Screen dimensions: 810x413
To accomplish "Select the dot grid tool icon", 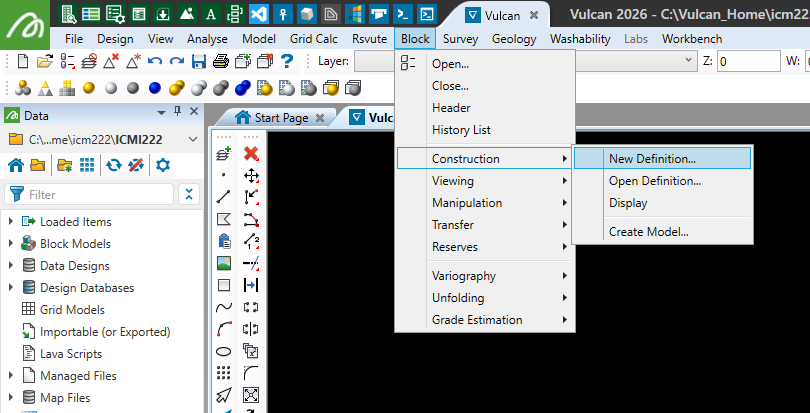I will 223,373.
